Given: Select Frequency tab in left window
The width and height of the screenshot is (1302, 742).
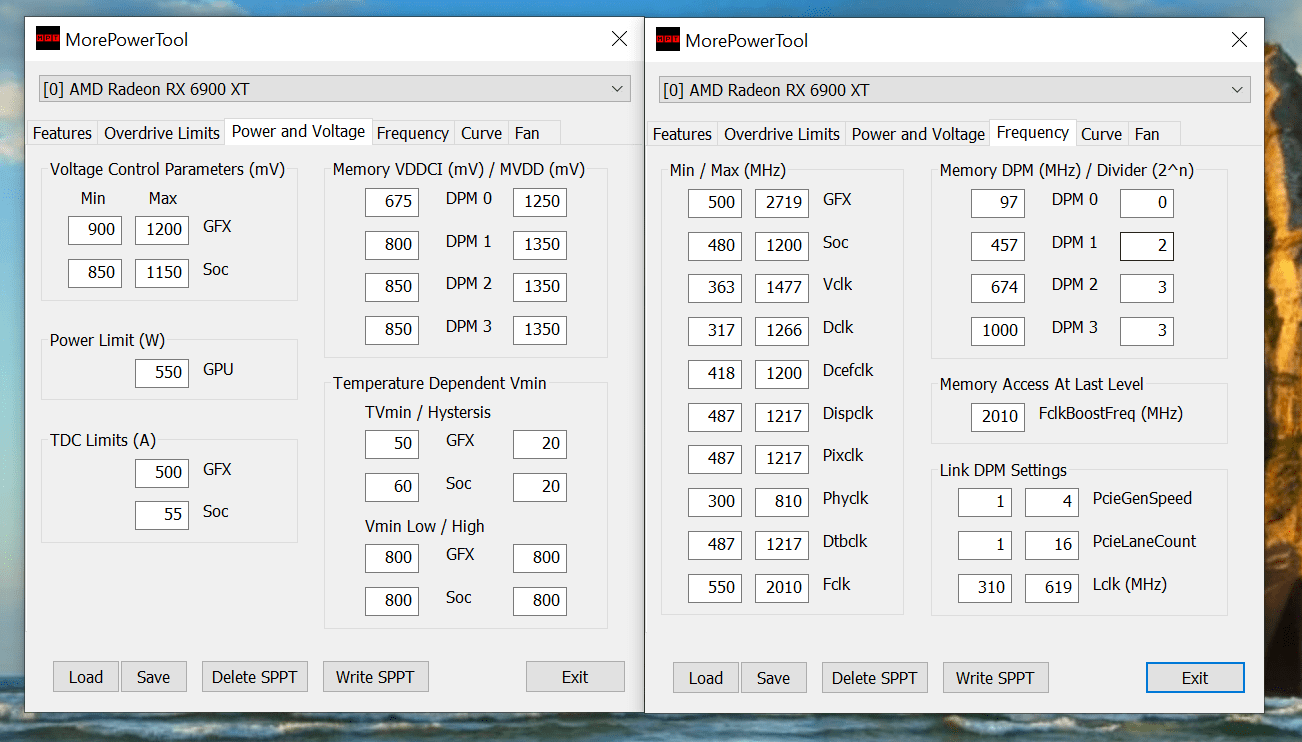Looking at the screenshot, I should coord(412,133).
